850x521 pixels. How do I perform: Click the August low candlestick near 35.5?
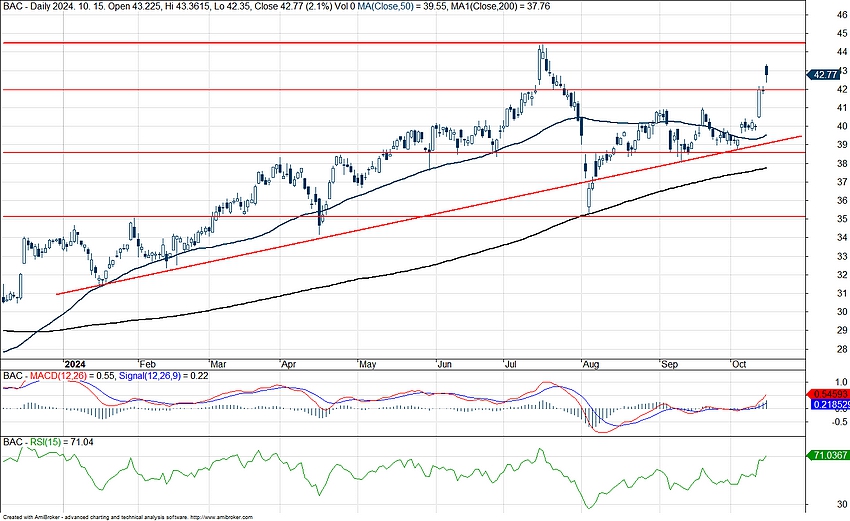tap(589, 198)
